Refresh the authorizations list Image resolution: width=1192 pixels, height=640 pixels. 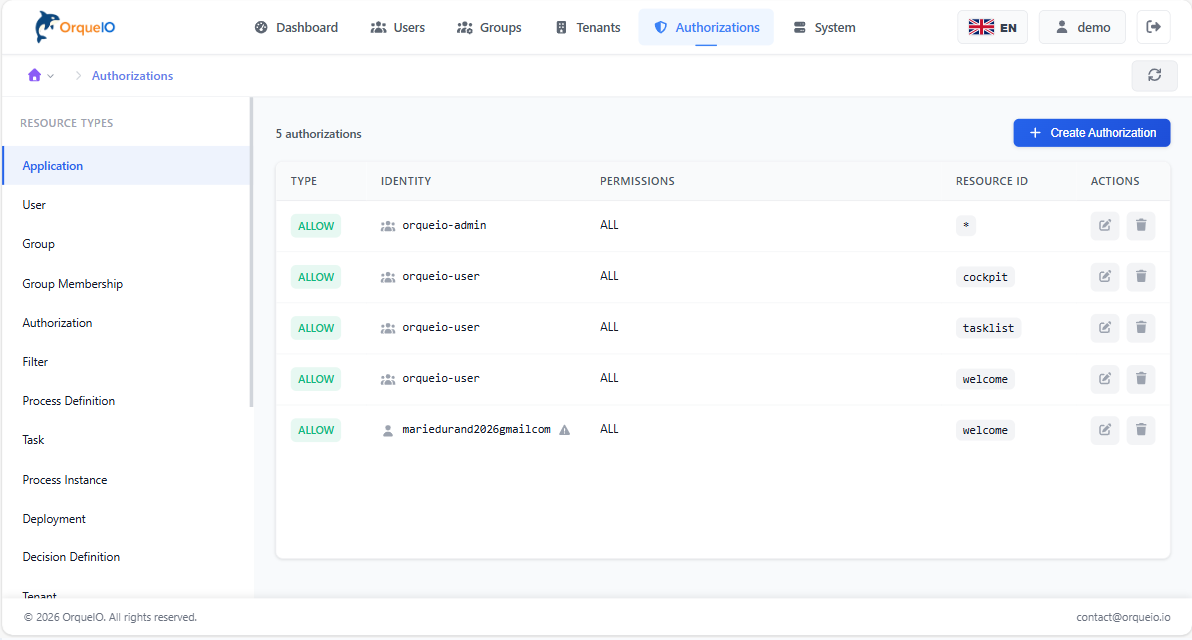coord(1154,75)
